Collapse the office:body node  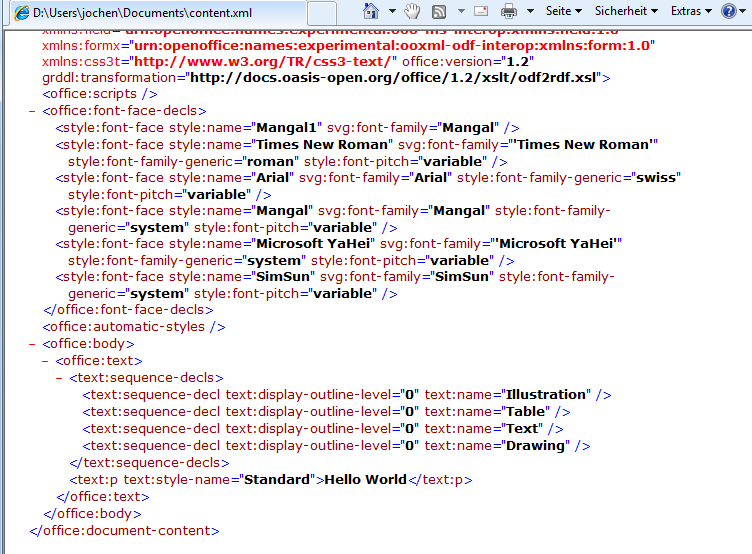[x=33, y=343]
